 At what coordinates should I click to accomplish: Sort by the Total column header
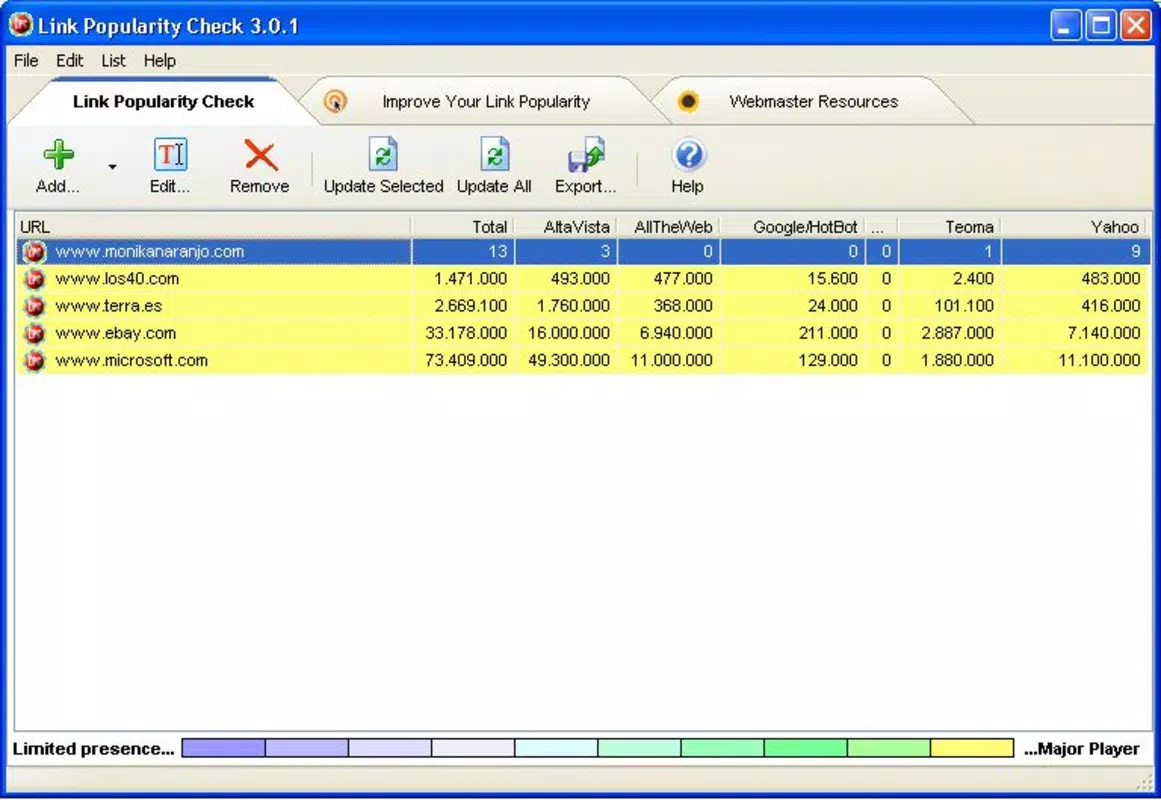coord(463,227)
